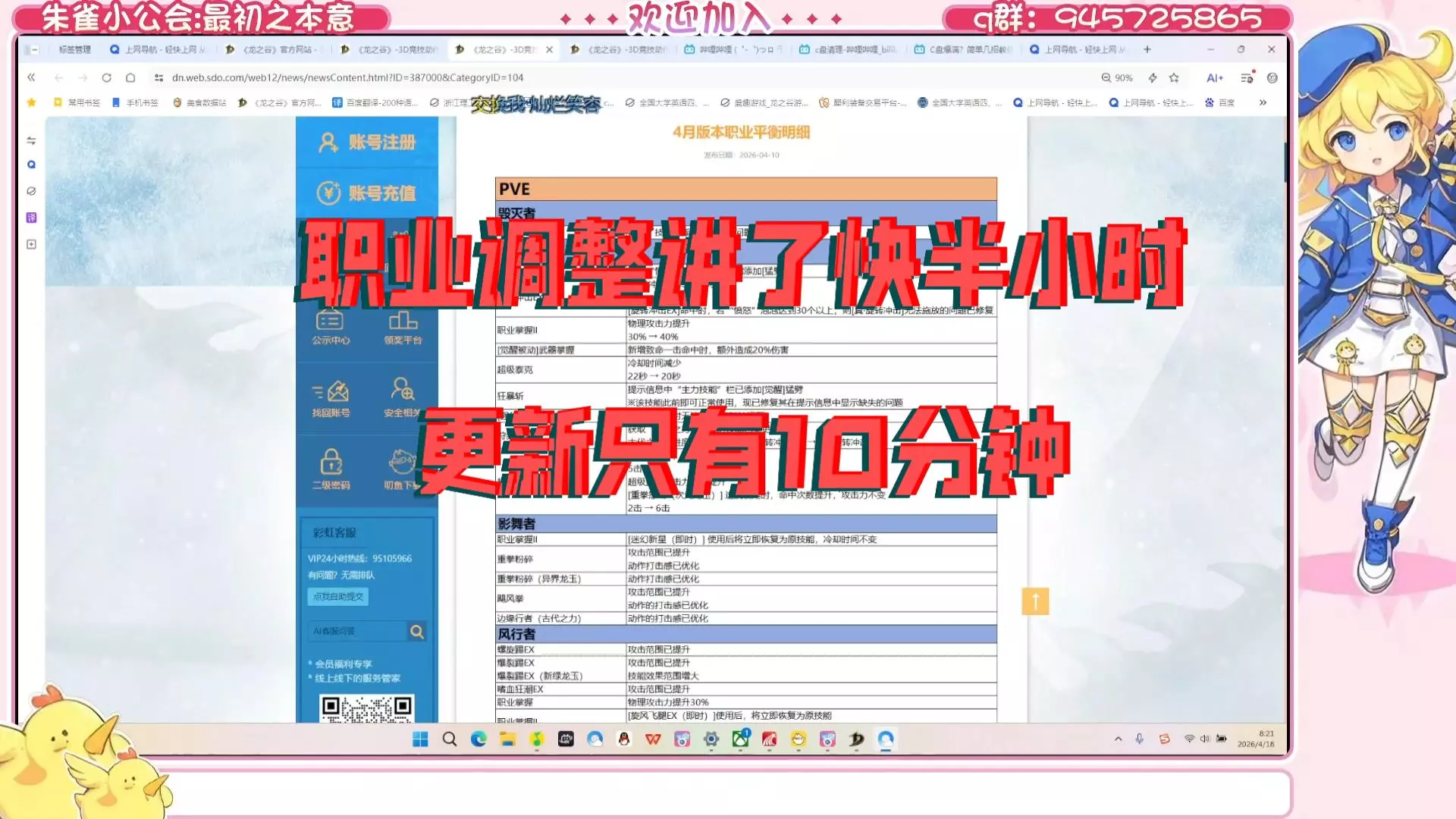The width and height of the screenshot is (1456, 819).
Task: Click the yellow scroll-to-top arrow button
Action: [x=1034, y=601]
